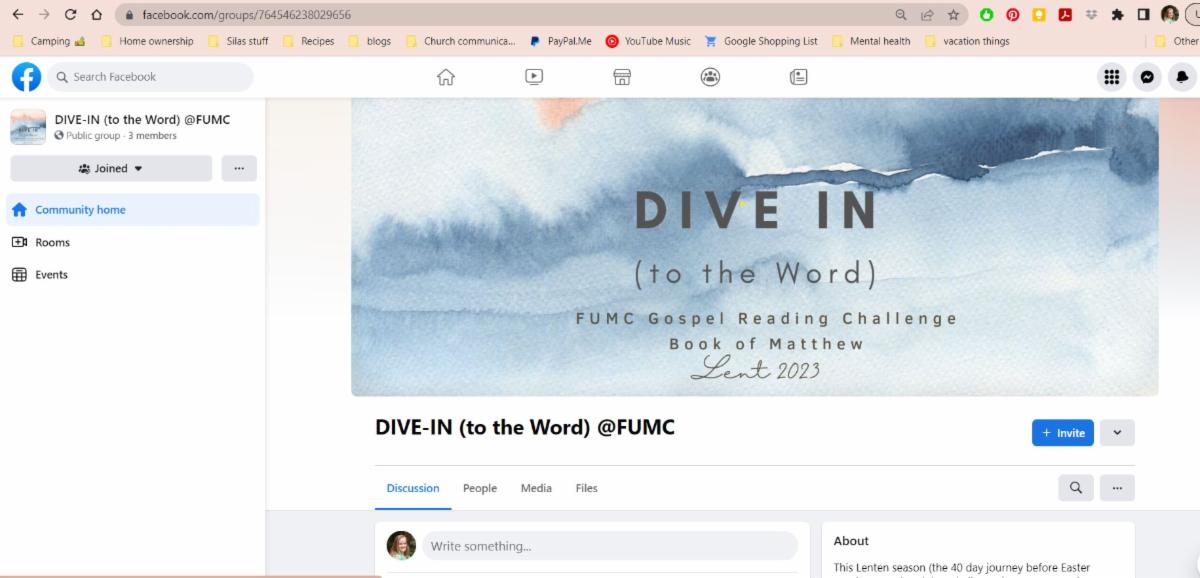Click the Facebook logo
Image resolution: width=1200 pixels, height=578 pixels.
click(27, 77)
